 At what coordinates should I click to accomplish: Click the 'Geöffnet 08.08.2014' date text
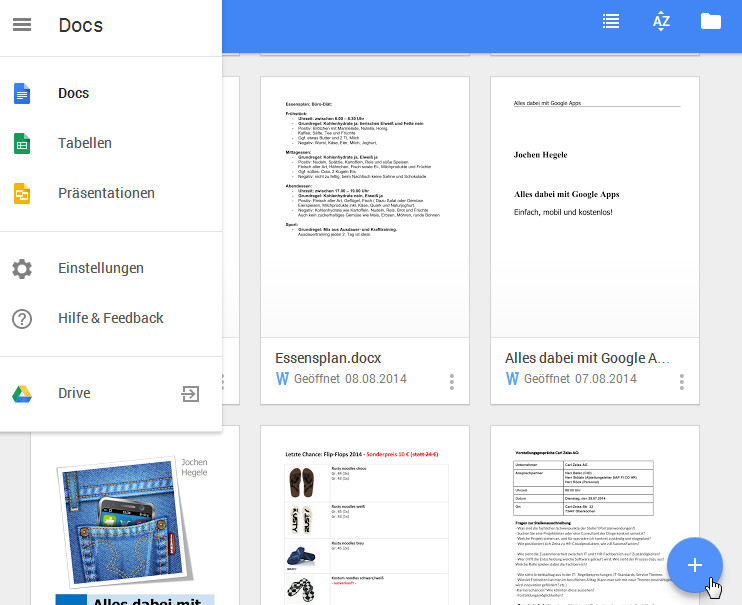[350, 379]
